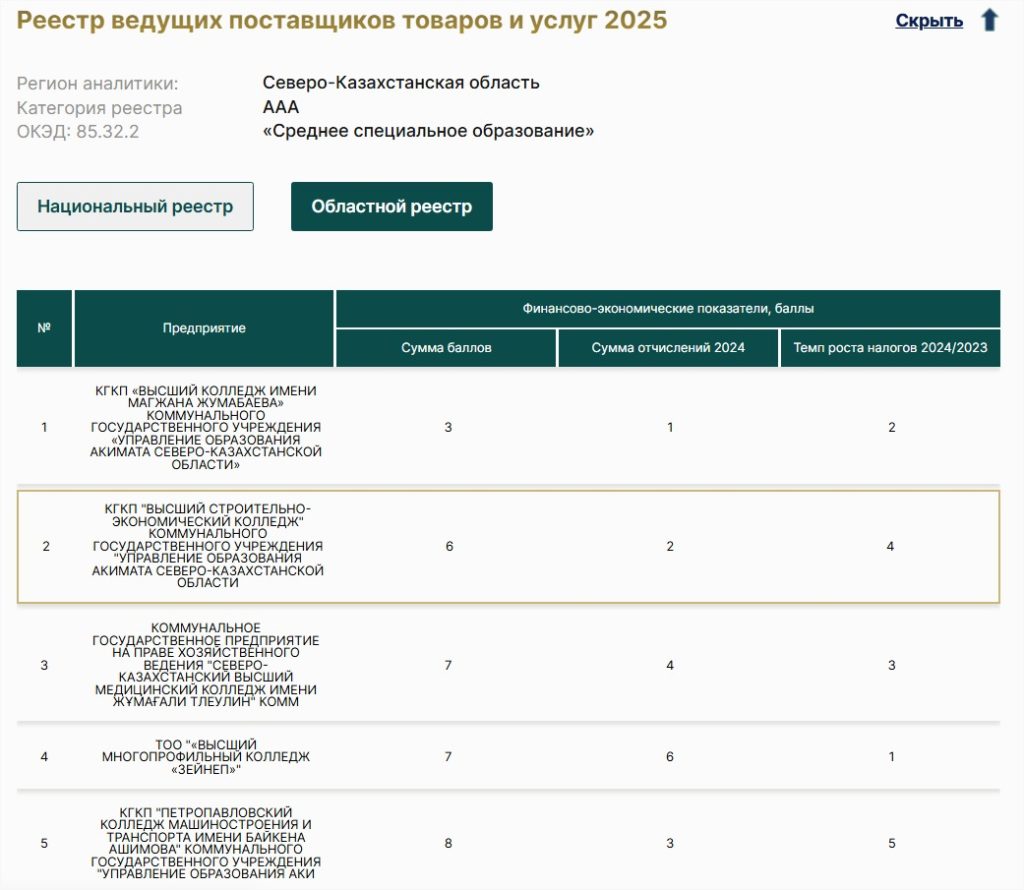Click the № column header
Image resolution: width=1024 pixels, height=890 pixels.
[44, 328]
